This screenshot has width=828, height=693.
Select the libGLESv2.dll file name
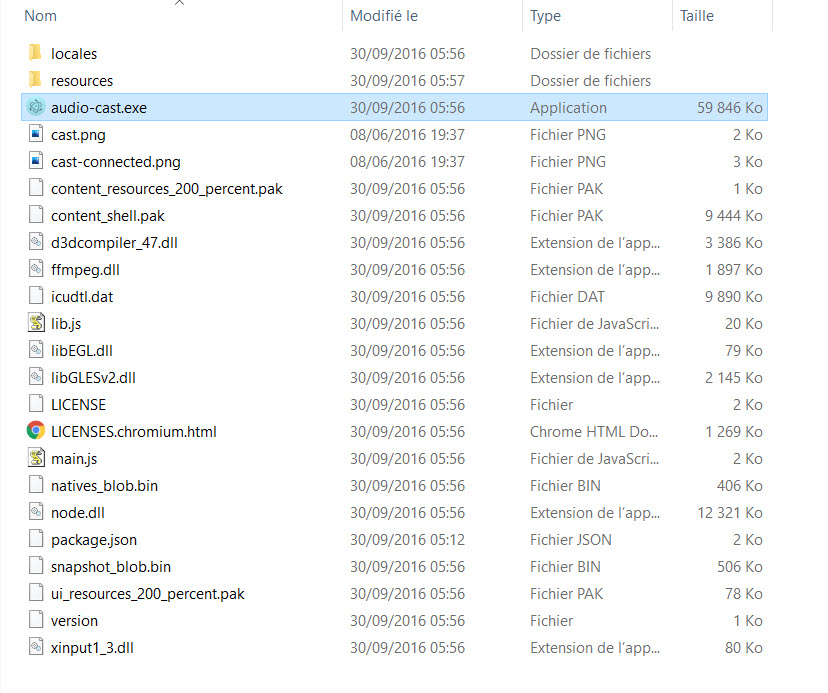[93, 378]
